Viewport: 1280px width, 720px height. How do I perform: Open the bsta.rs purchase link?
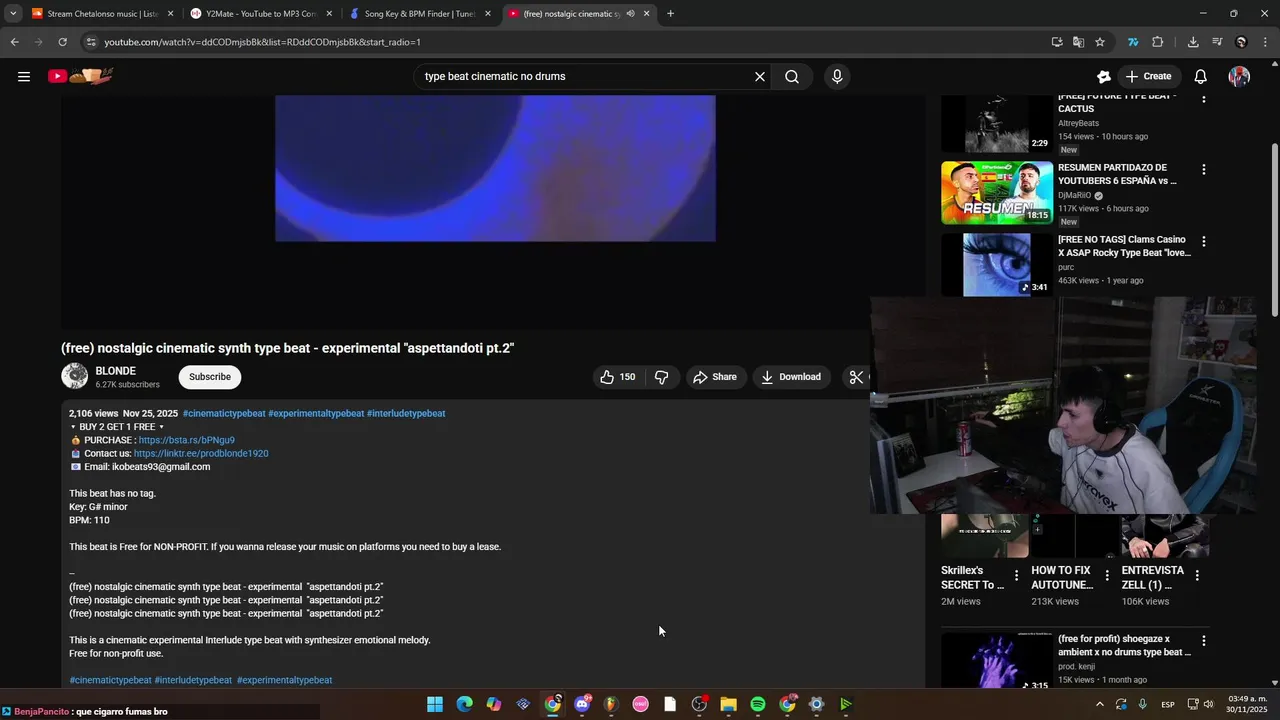(187, 440)
